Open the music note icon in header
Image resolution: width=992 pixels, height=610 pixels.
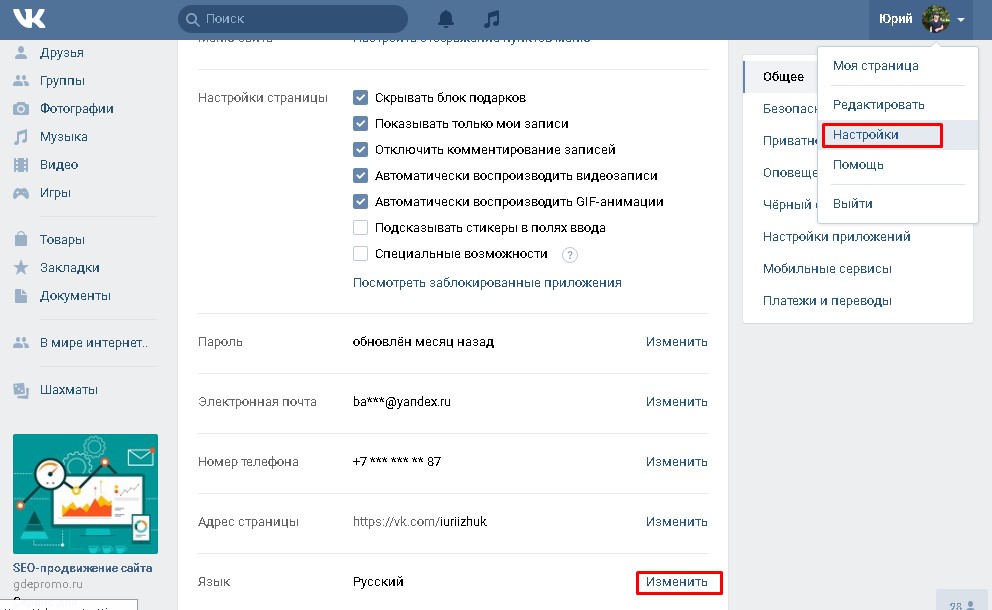pyautogui.click(x=492, y=19)
